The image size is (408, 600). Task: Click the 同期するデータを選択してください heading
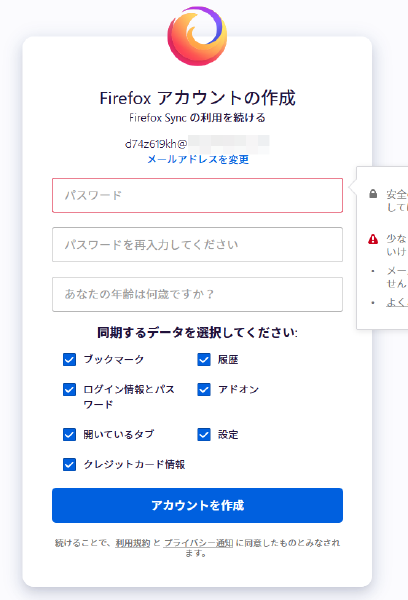click(x=197, y=332)
